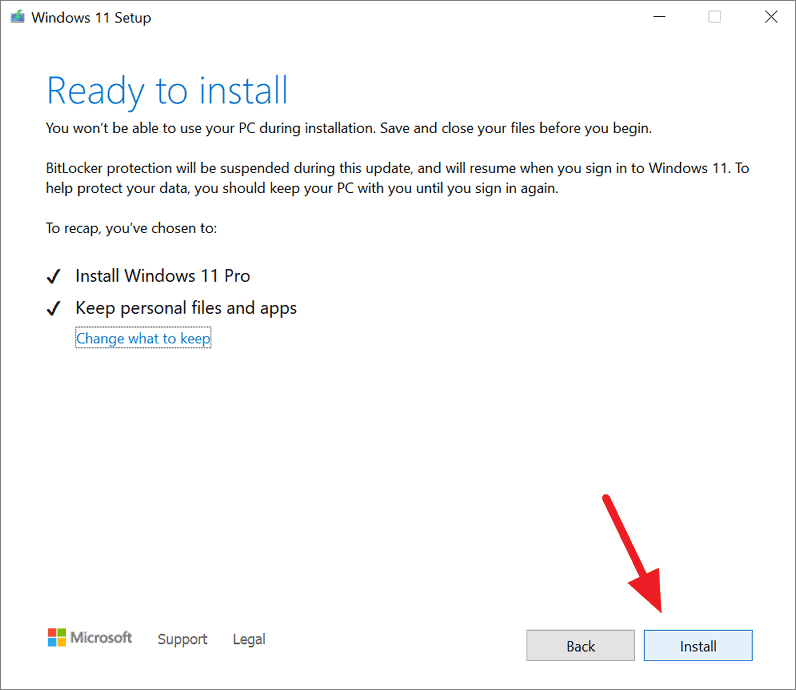Open the Change what to keep link
Image resolution: width=796 pixels, height=690 pixels.
(x=143, y=338)
